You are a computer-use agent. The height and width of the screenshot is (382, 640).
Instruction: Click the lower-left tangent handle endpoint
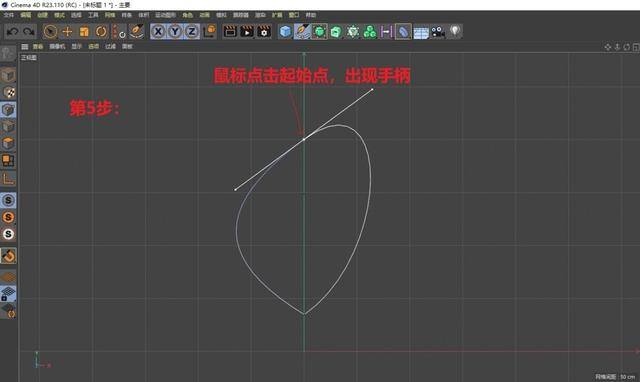click(x=235, y=190)
